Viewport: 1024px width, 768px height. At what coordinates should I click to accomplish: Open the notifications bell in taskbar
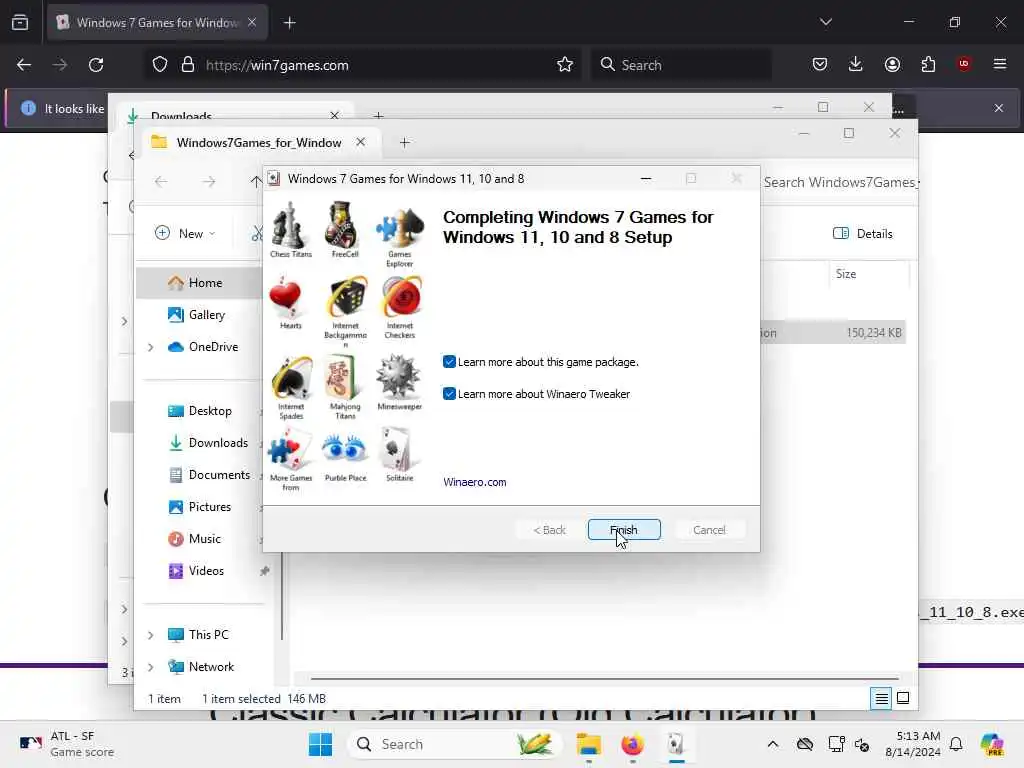click(956, 744)
